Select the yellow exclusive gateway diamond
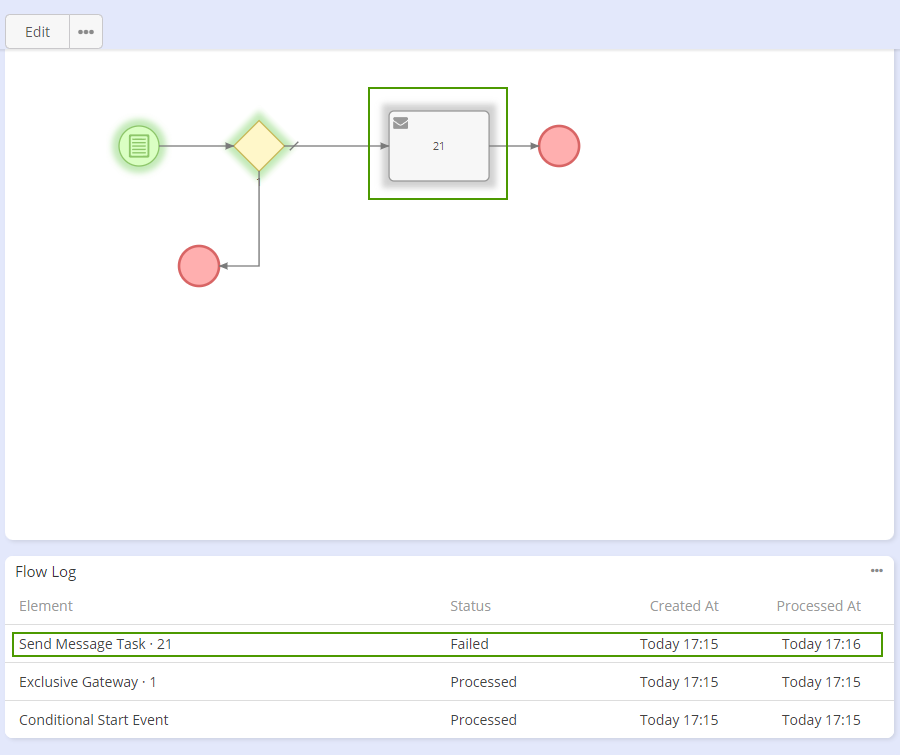 [x=259, y=146]
